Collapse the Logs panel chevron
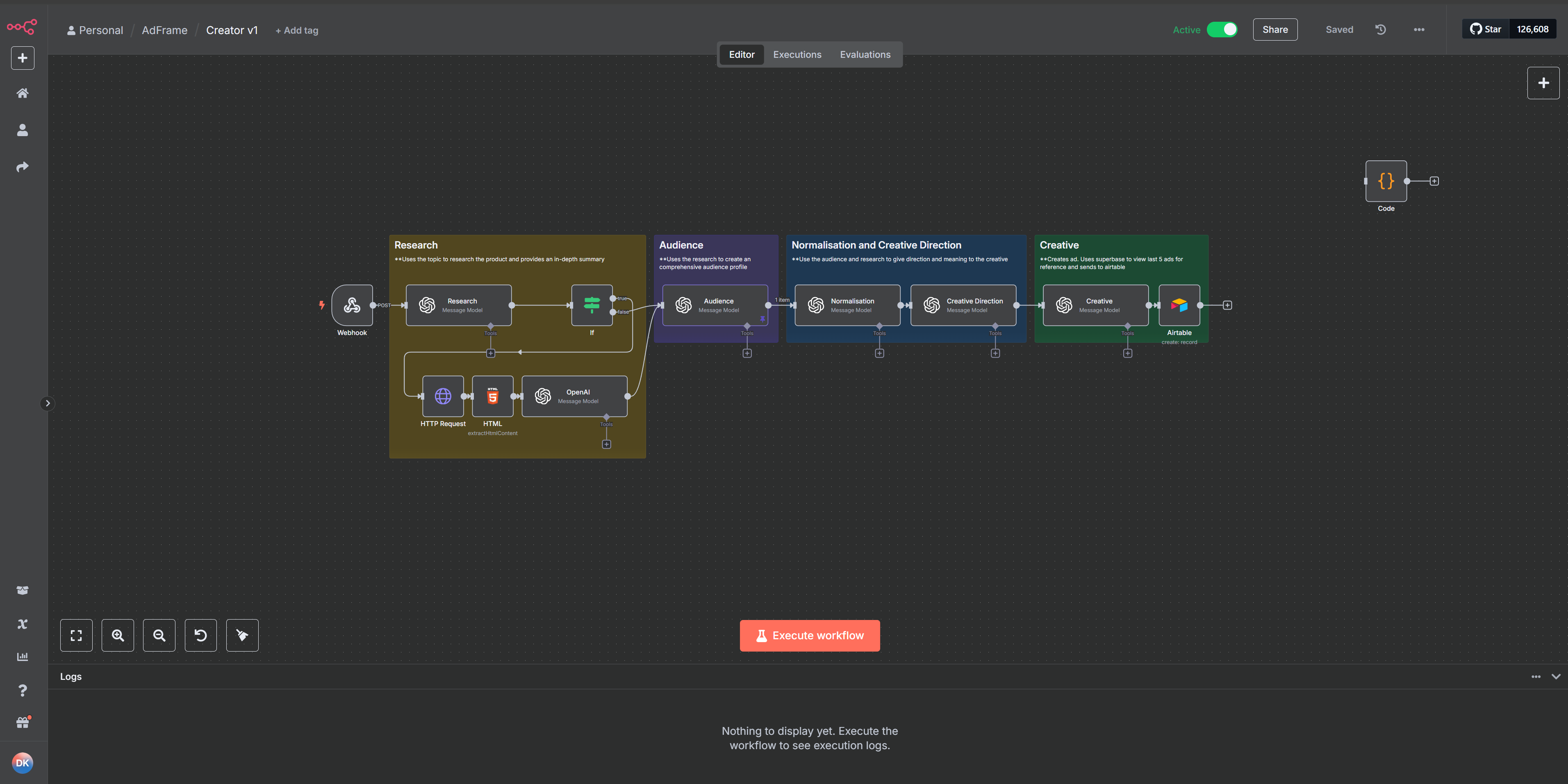 1556,676
